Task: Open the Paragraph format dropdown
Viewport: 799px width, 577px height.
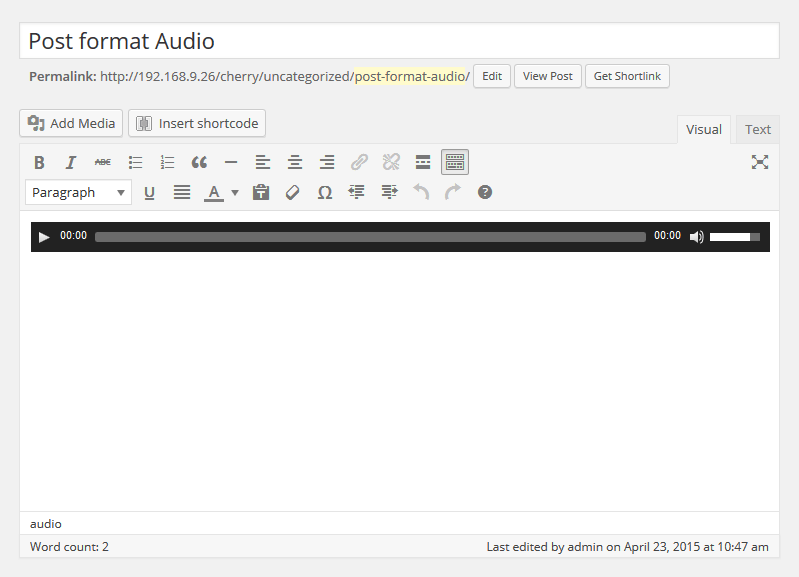Action: pyautogui.click(x=78, y=192)
